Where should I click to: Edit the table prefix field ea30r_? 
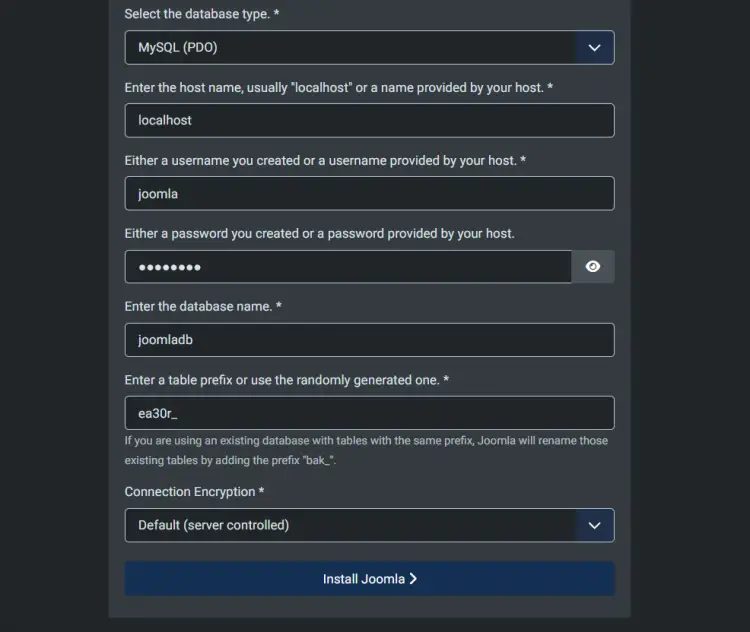click(369, 413)
